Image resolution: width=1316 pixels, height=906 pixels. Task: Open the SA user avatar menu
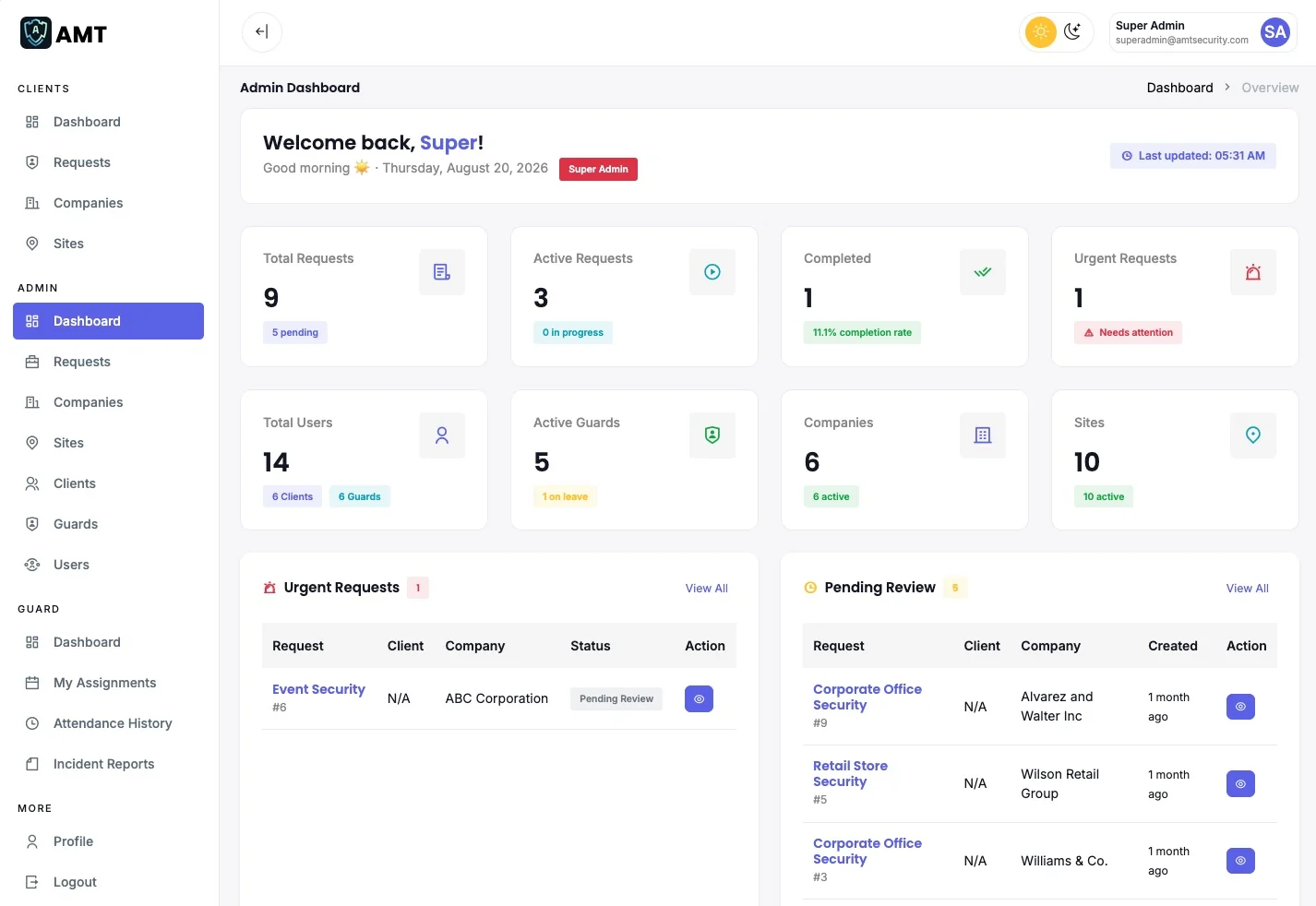coord(1275,32)
